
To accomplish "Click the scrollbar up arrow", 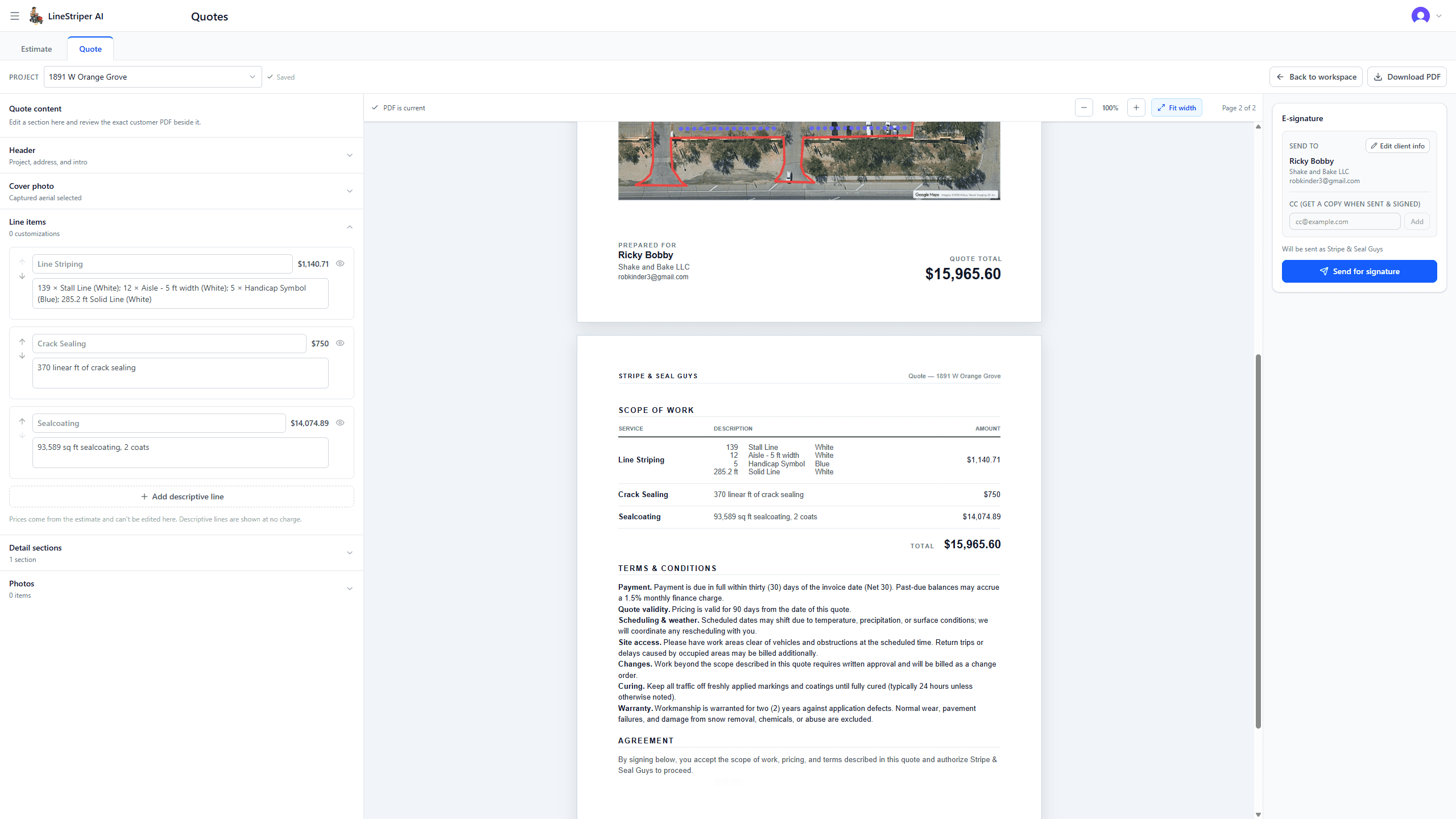I will [1258, 126].
